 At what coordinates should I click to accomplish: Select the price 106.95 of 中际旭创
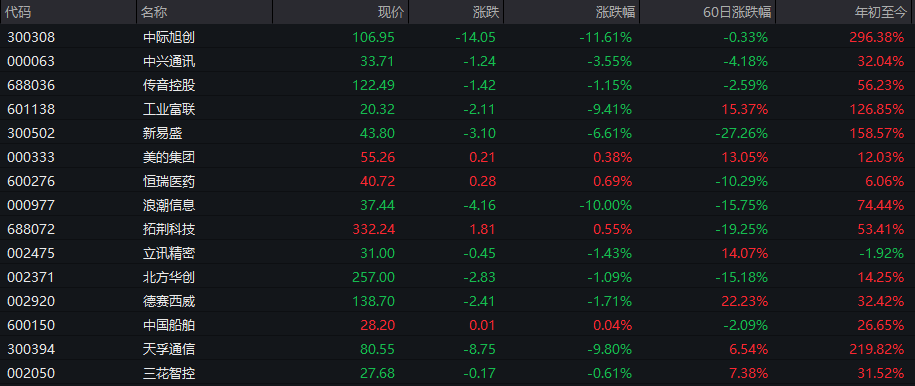(373, 37)
